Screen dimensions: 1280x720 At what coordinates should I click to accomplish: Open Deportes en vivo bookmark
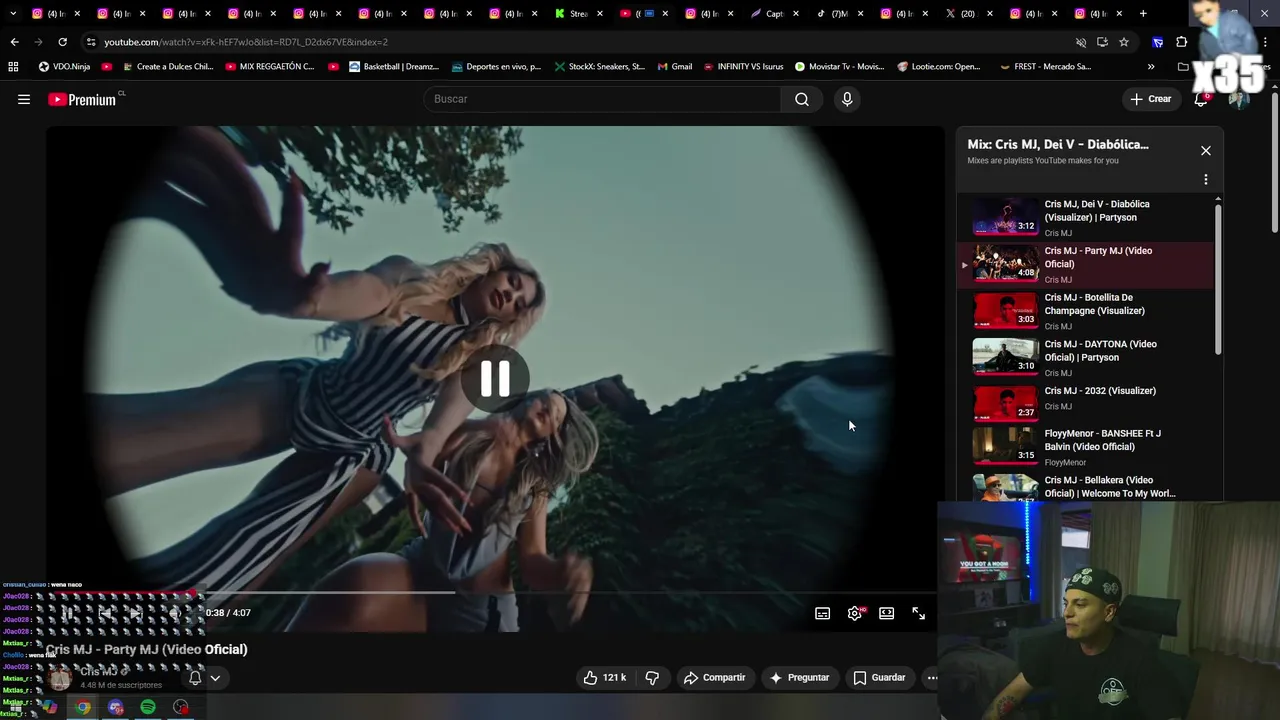(x=497, y=67)
